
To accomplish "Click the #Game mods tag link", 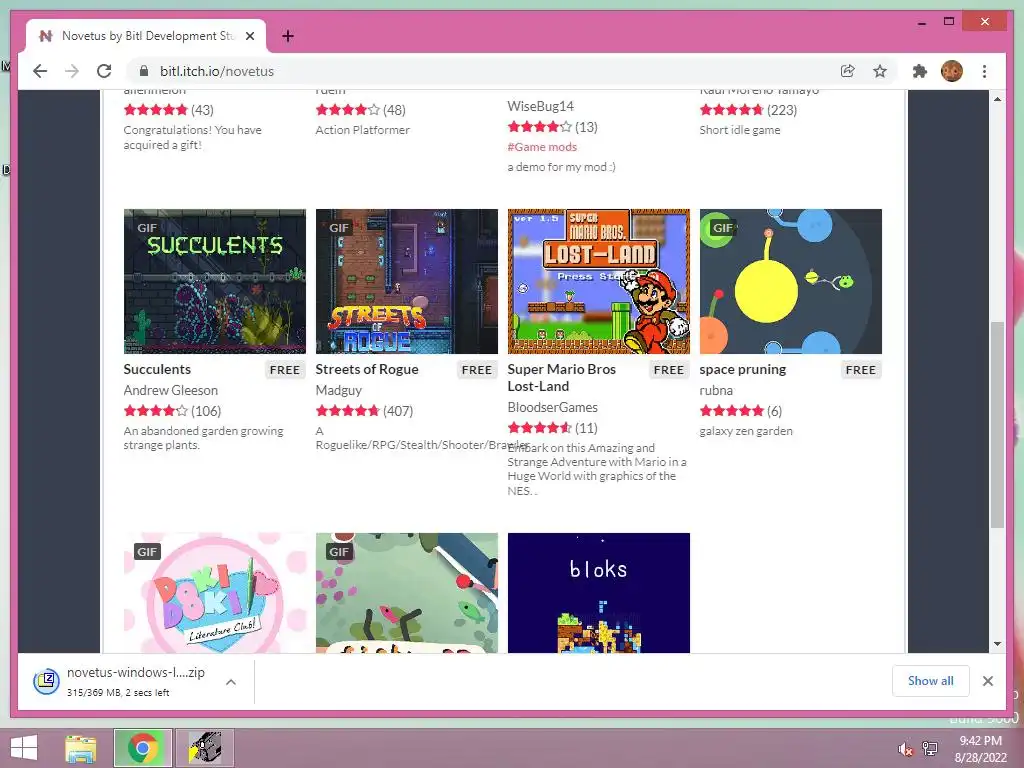I will point(542,147).
